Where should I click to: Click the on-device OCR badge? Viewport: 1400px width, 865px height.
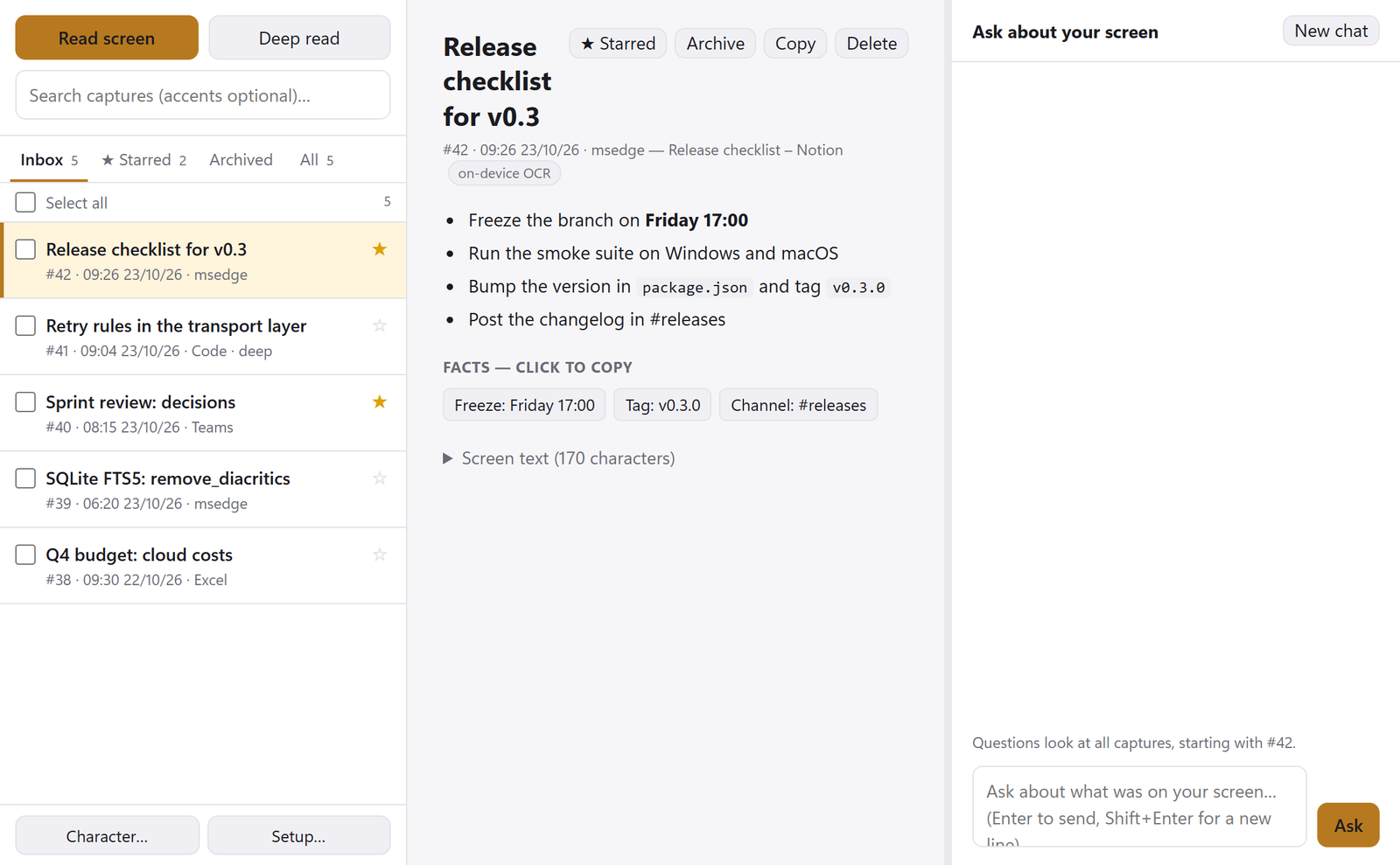click(x=504, y=173)
